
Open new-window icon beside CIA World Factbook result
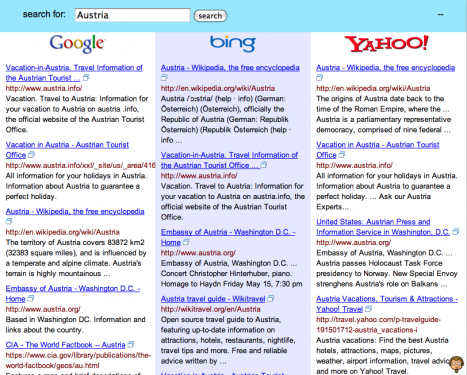pyautogui.click(x=131, y=344)
